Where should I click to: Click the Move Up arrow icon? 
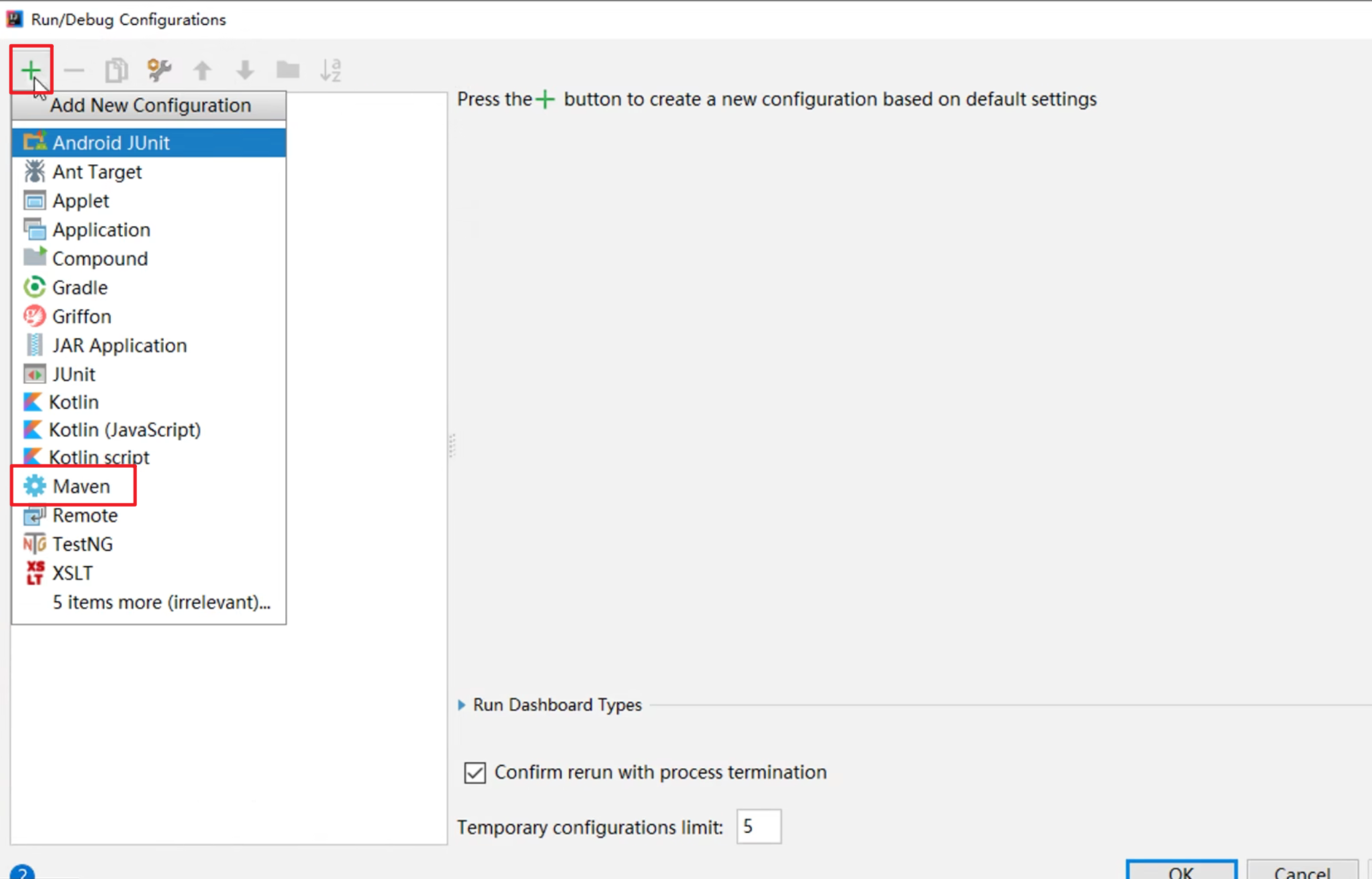[x=202, y=70]
